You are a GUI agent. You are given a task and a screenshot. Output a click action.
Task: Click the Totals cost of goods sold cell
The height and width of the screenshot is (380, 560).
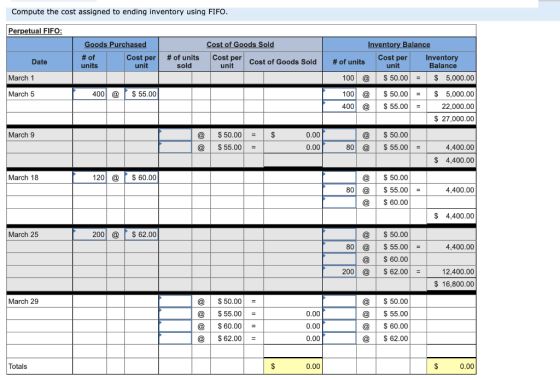coord(293,366)
